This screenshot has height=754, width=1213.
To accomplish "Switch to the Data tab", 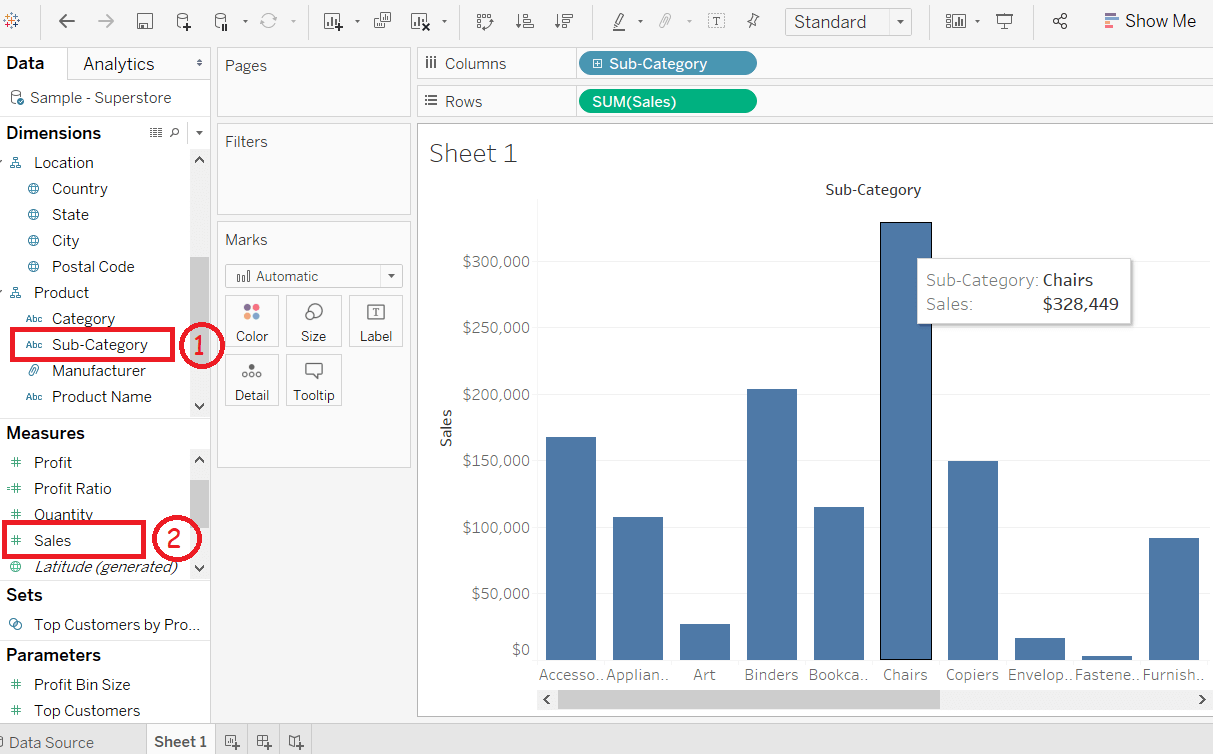I will click(x=25, y=63).
